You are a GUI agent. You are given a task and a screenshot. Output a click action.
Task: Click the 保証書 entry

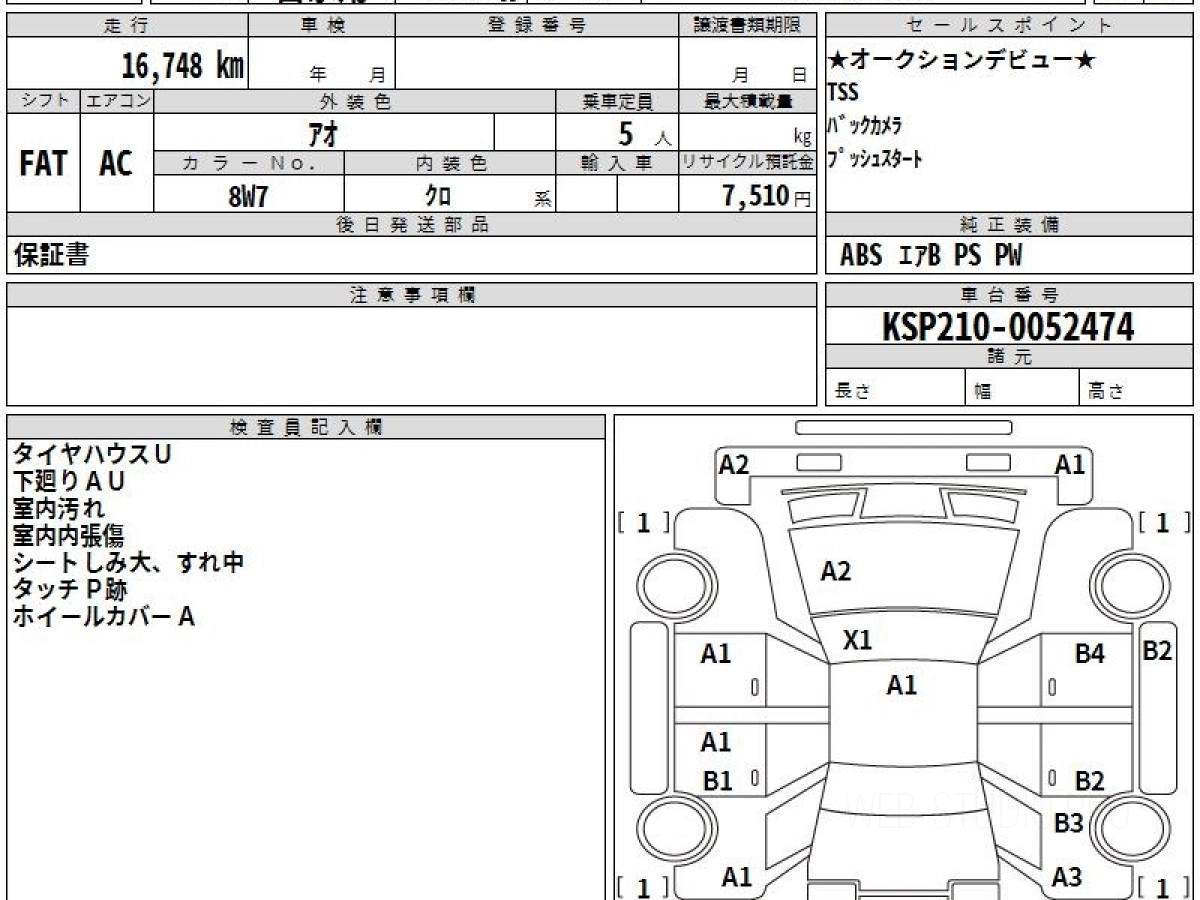(51, 255)
